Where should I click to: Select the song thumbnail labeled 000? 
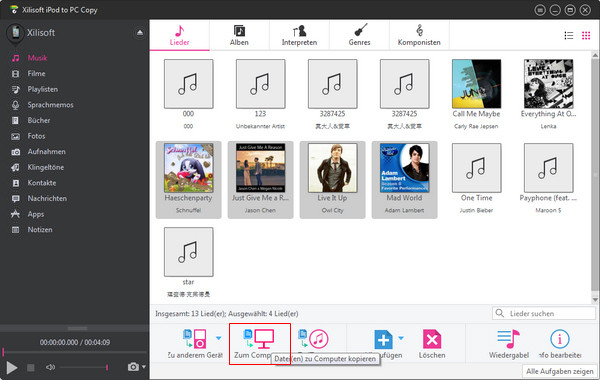[189, 84]
